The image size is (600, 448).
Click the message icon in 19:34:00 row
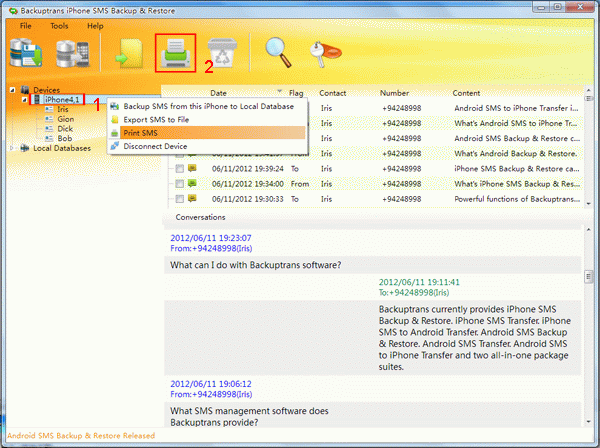tap(192, 183)
